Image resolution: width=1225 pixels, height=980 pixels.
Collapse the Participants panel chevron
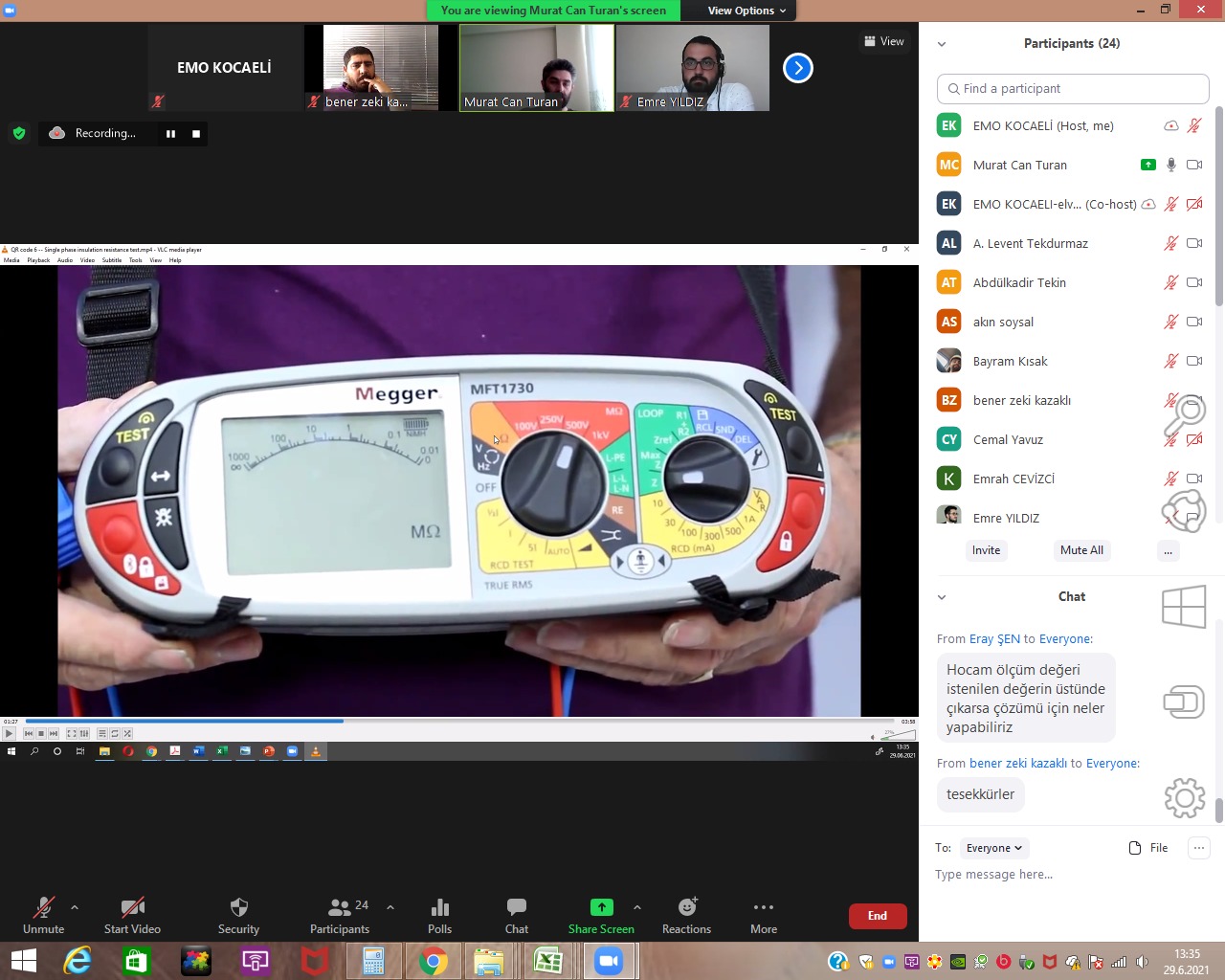click(942, 44)
